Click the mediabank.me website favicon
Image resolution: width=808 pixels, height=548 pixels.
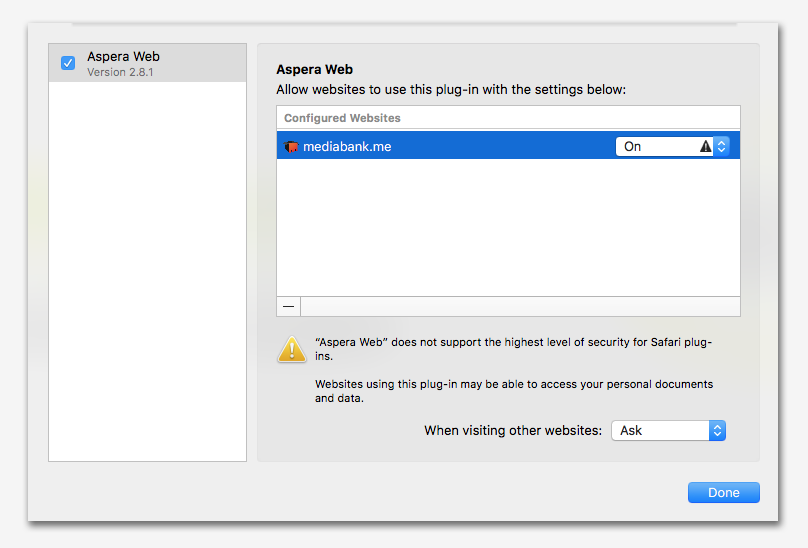pos(291,146)
